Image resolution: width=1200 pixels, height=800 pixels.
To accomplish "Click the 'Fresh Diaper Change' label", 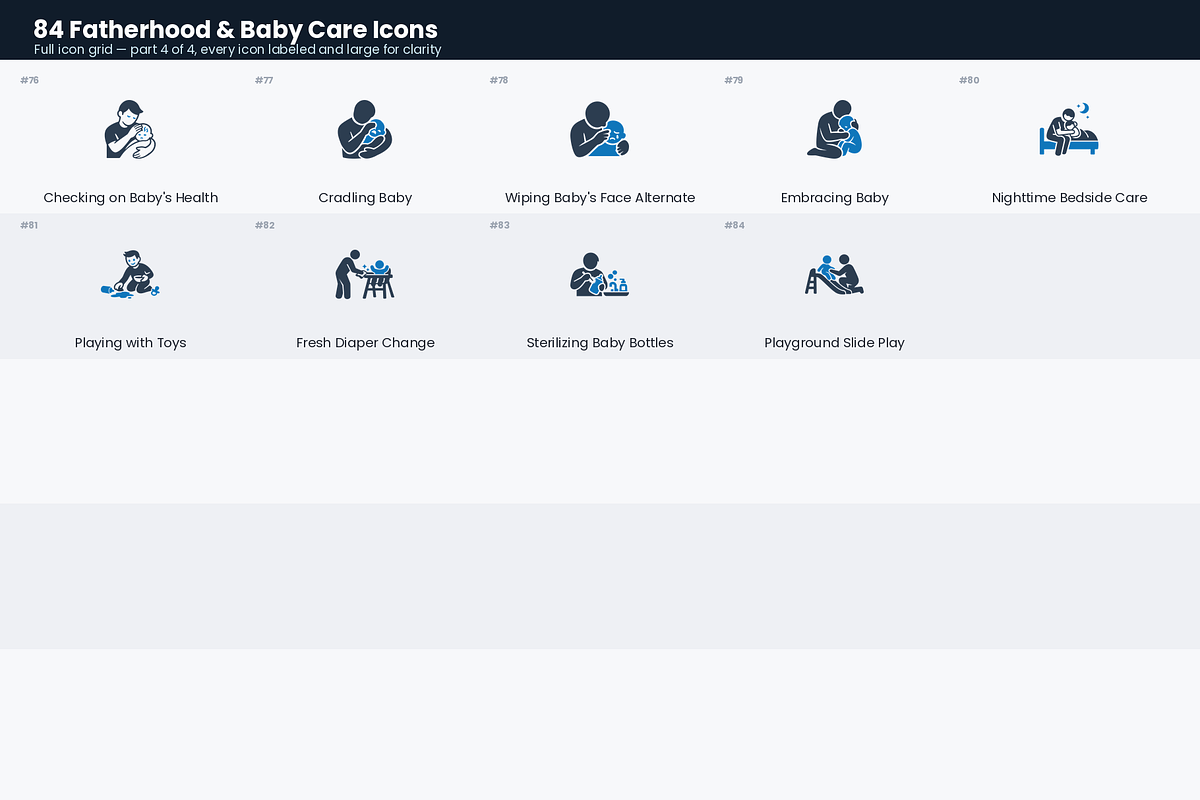I will (x=365, y=343).
